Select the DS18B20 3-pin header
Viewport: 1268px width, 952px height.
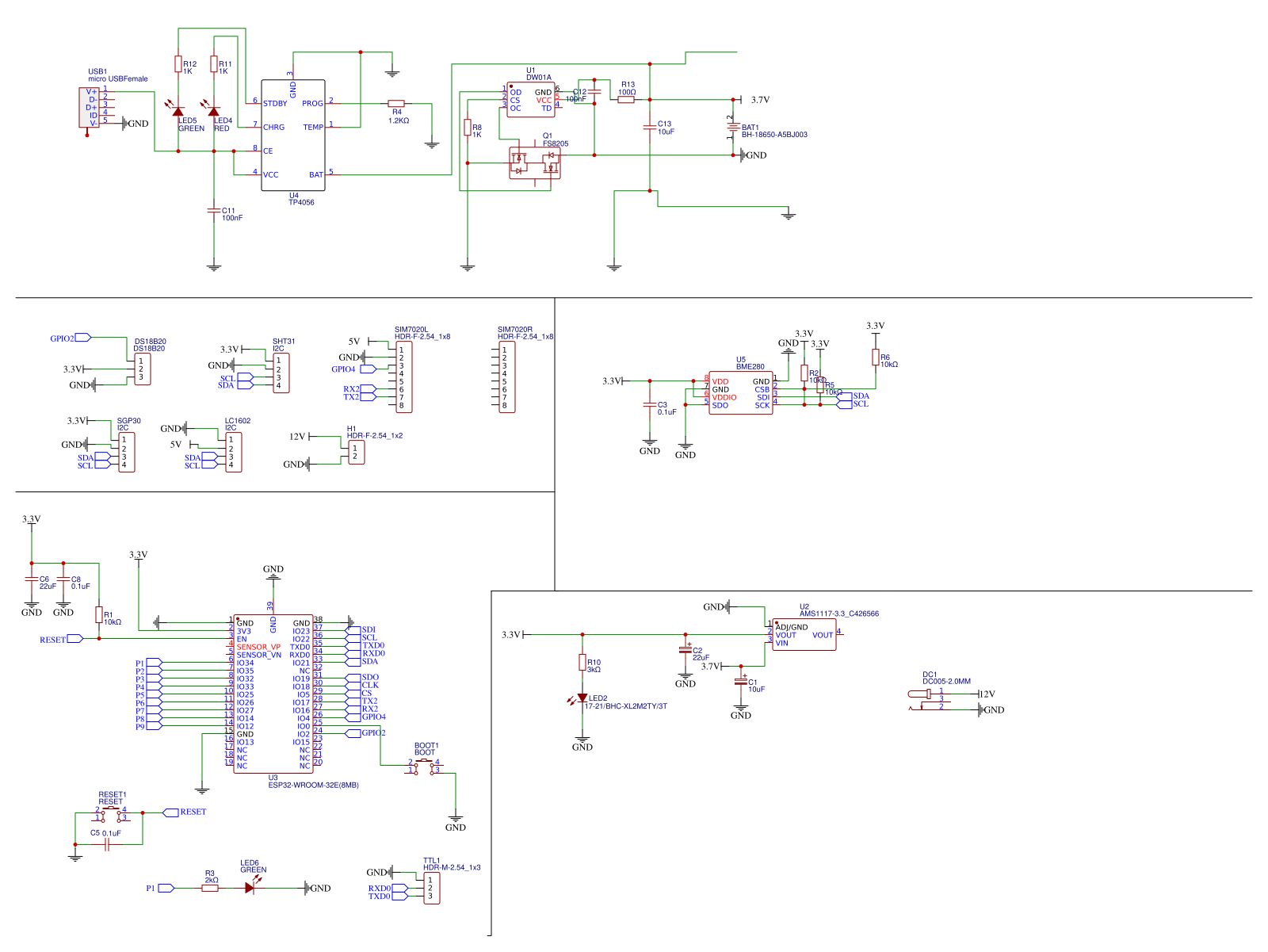point(143,369)
